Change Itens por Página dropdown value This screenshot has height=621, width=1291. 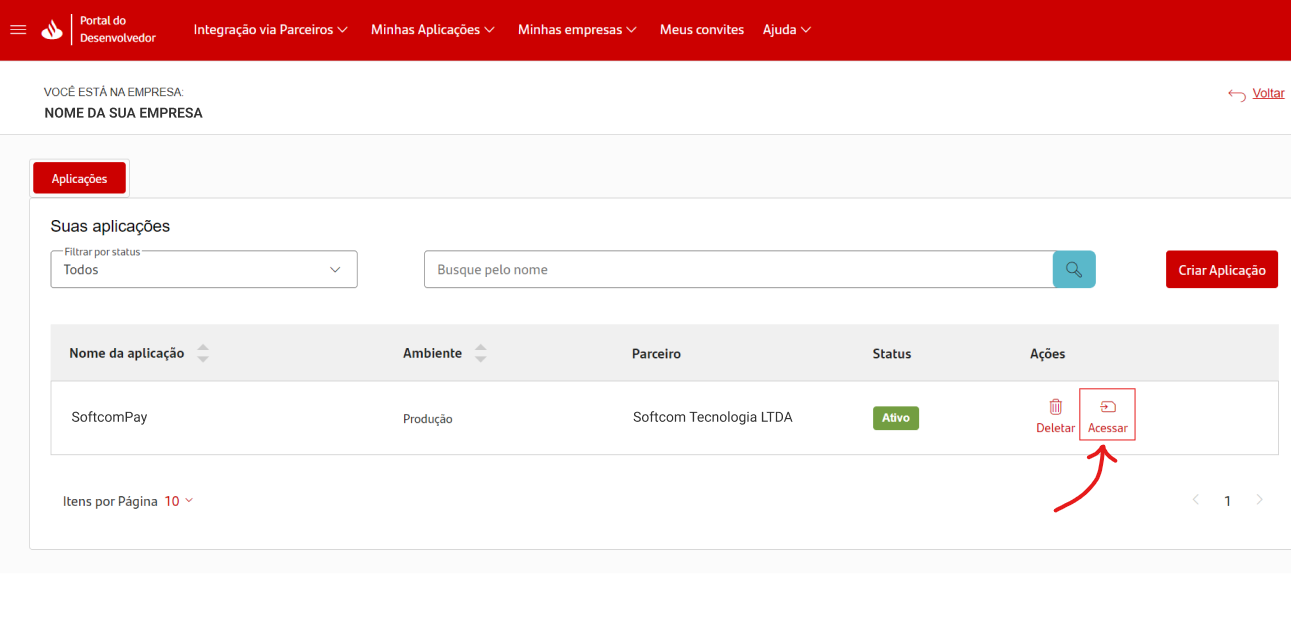click(x=178, y=501)
